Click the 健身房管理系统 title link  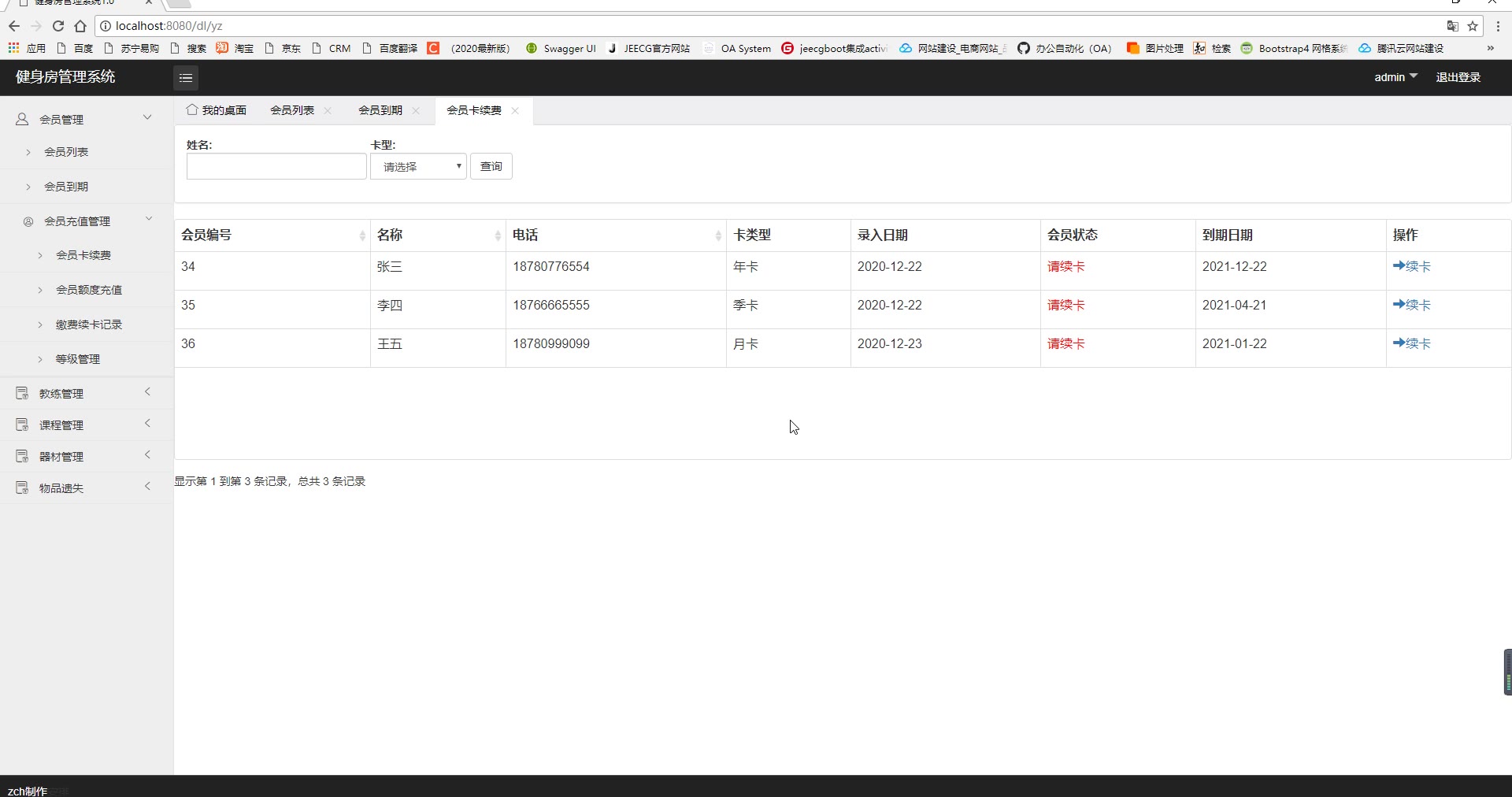pos(65,76)
